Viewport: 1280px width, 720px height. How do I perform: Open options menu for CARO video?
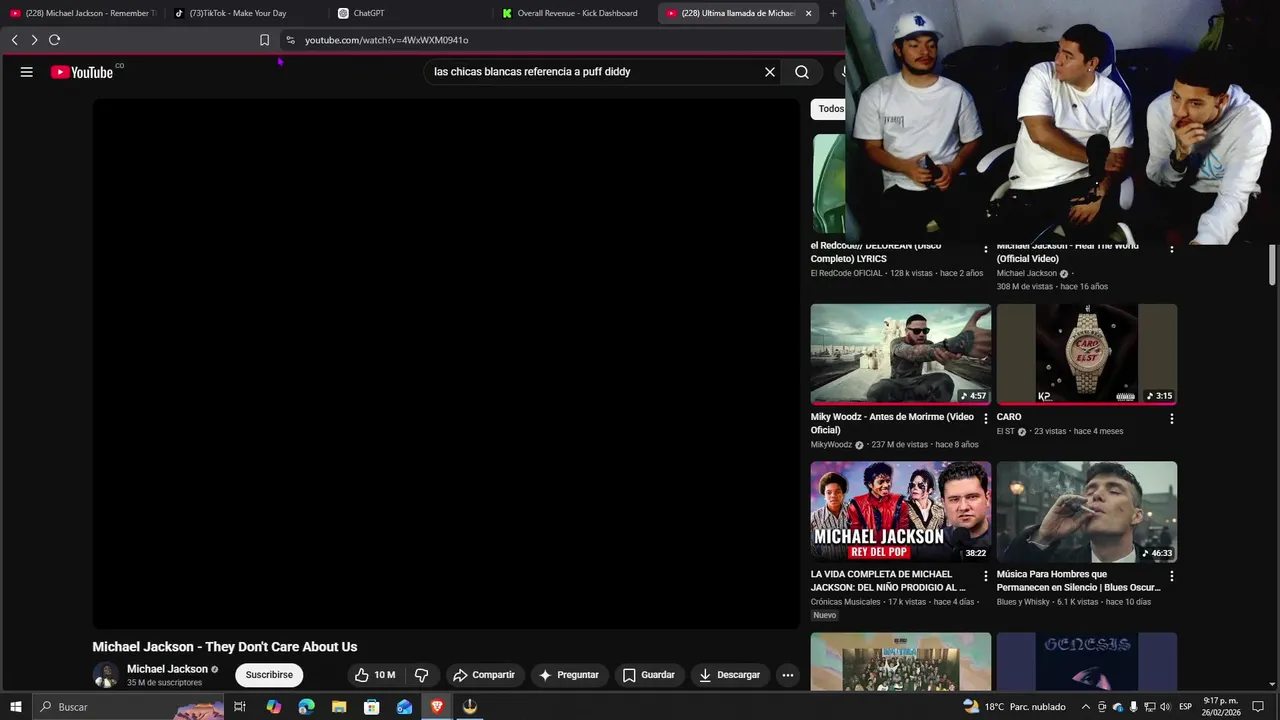(x=1172, y=419)
